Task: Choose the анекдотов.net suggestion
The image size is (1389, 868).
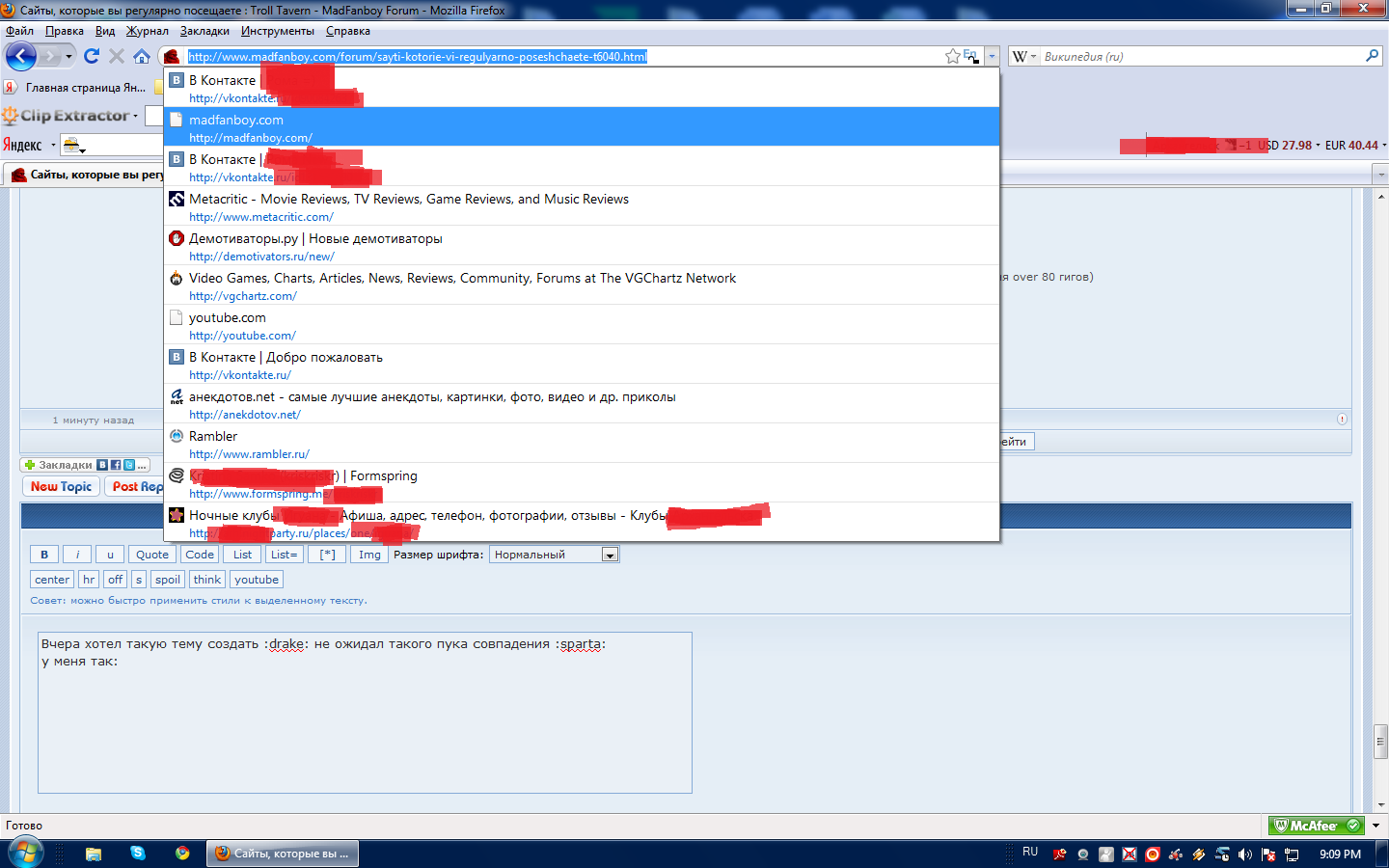Action: tap(582, 403)
